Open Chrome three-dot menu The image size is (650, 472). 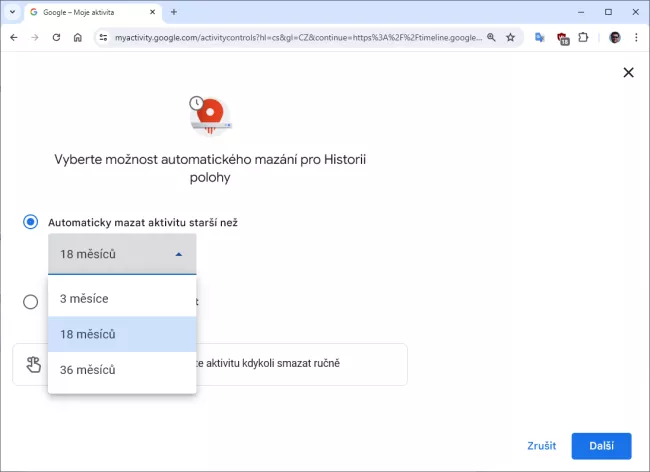(x=637, y=37)
